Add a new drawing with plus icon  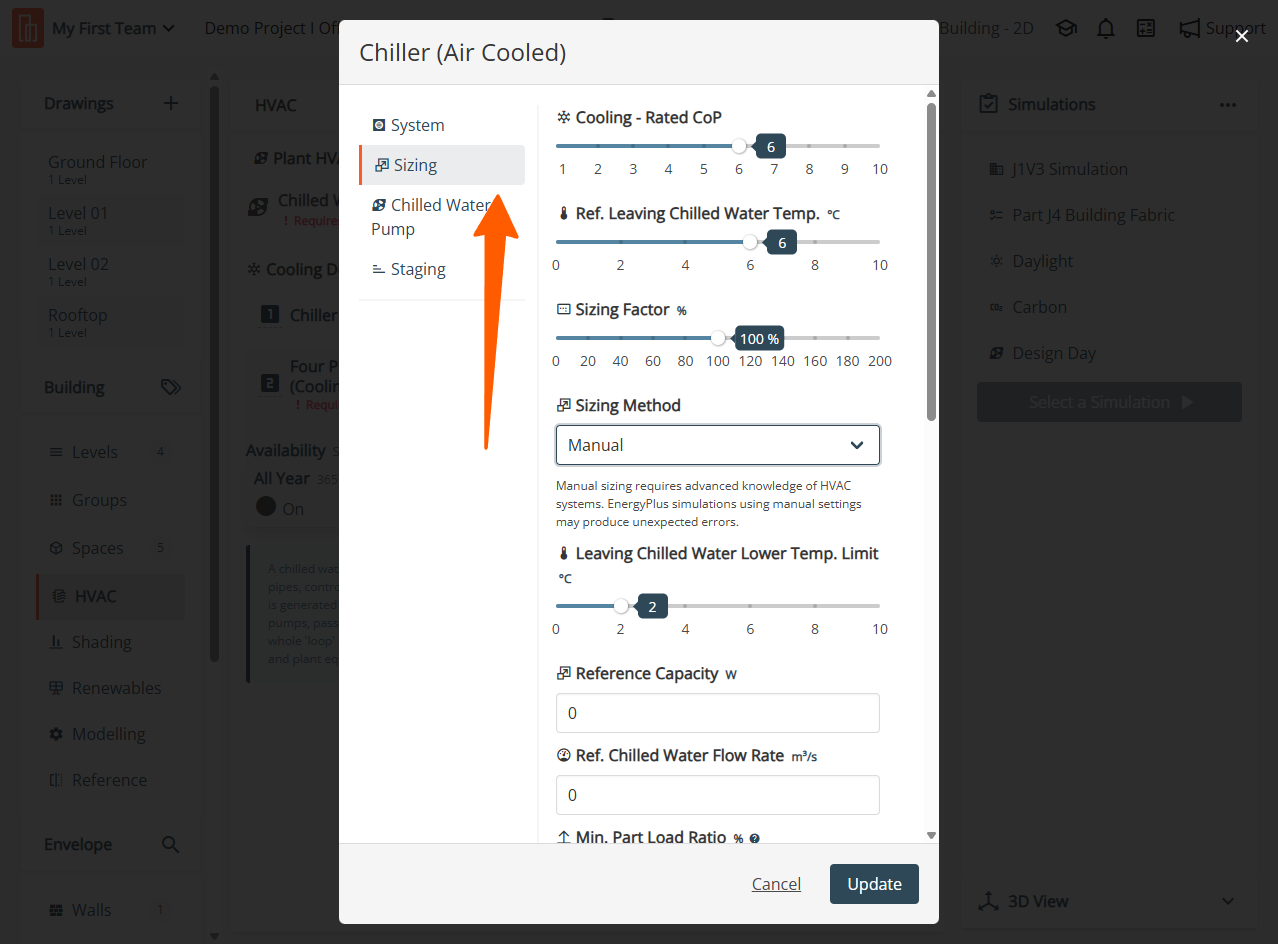pyautogui.click(x=171, y=104)
